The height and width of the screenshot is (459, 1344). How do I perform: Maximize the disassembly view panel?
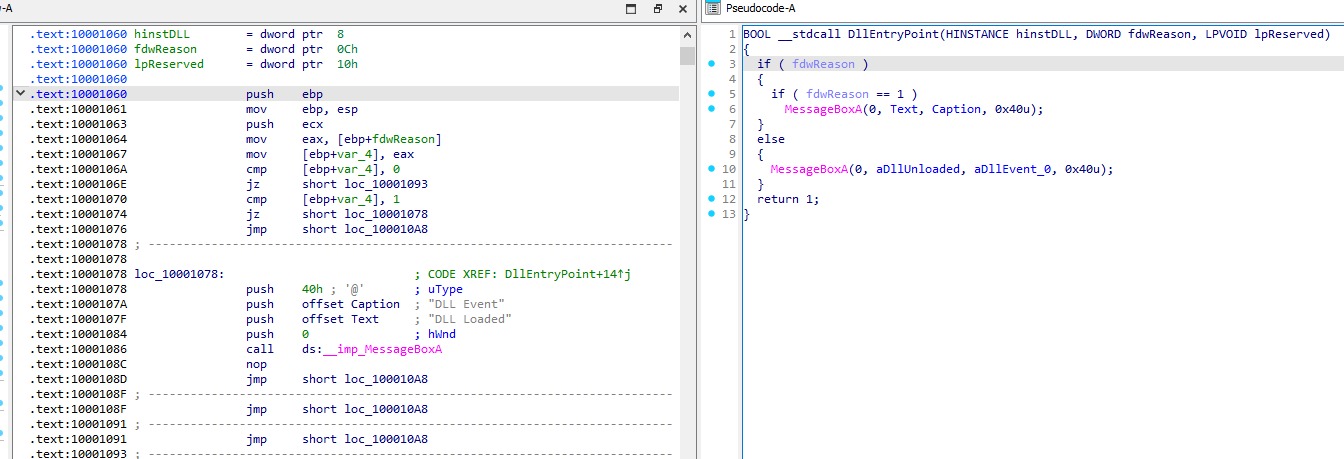630,8
